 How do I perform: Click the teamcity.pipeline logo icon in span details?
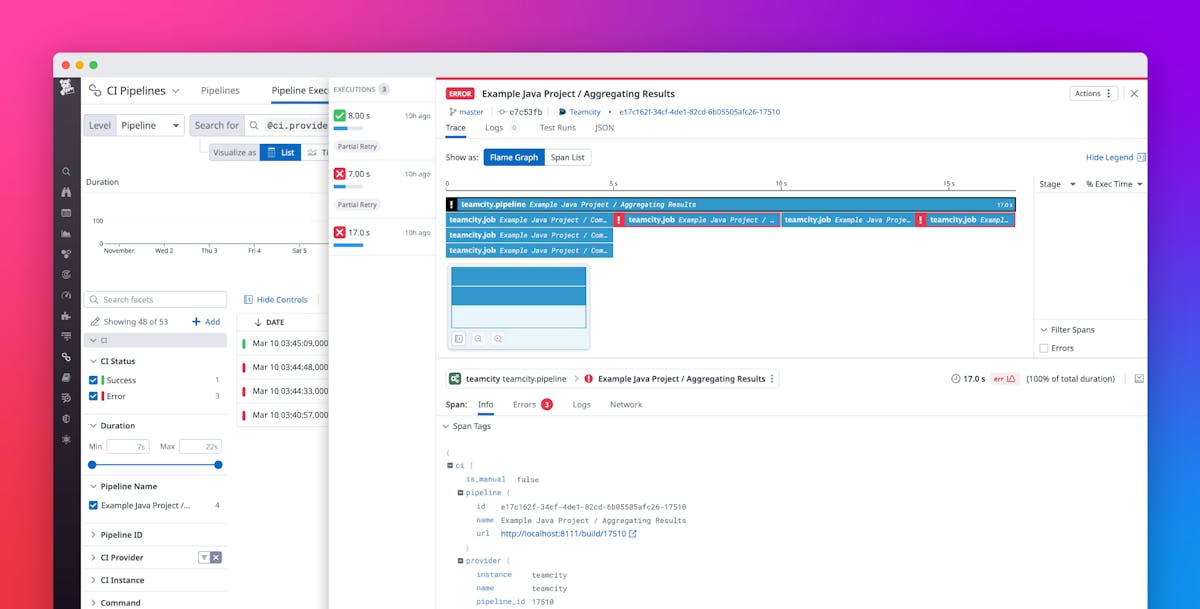(452, 378)
